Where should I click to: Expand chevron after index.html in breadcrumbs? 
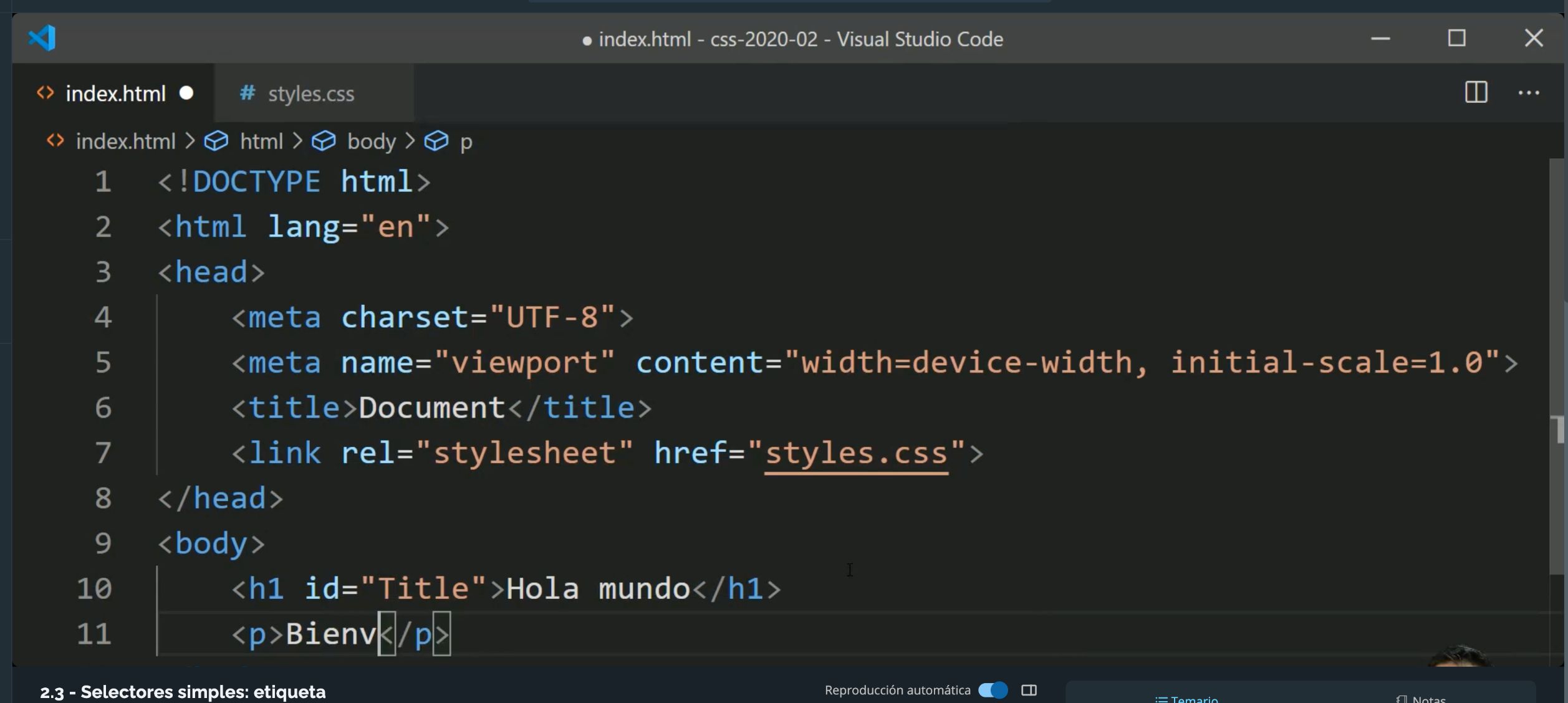tap(190, 141)
